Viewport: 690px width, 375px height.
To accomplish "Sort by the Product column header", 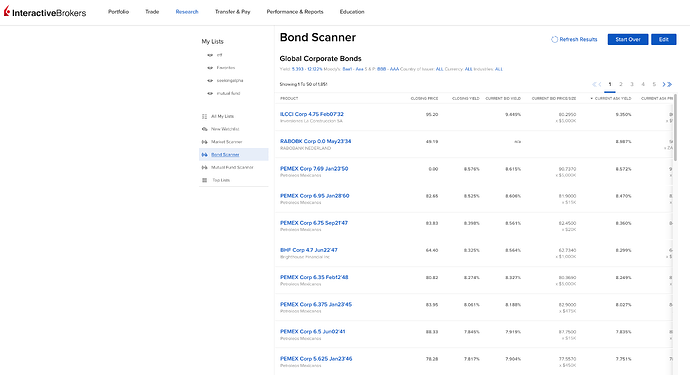I will (x=289, y=99).
